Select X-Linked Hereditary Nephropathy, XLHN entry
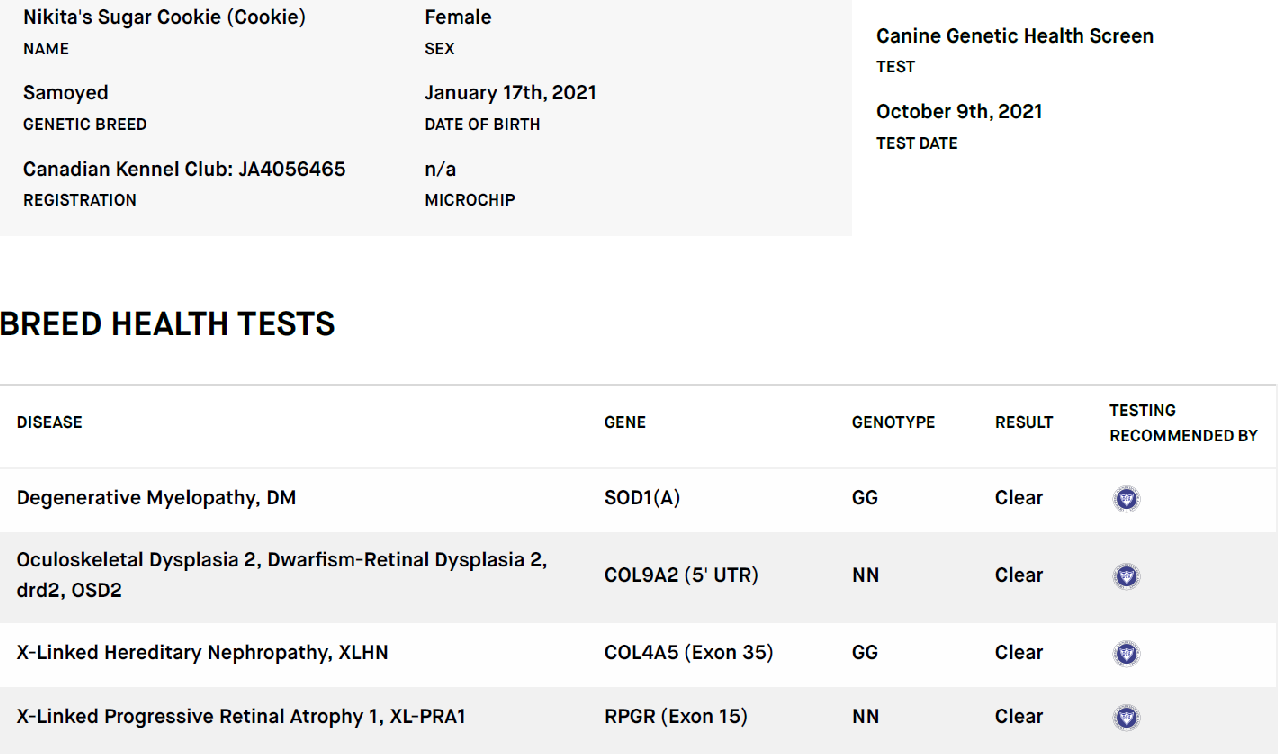1278x754 pixels. pyautogui.click(x=203, y=653)
